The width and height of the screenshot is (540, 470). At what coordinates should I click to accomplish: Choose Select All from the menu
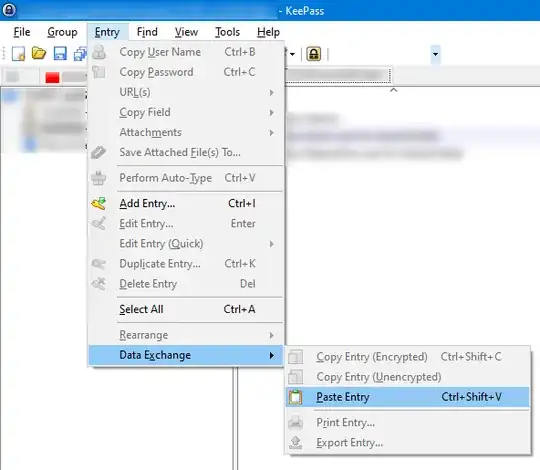click(186, 309)
